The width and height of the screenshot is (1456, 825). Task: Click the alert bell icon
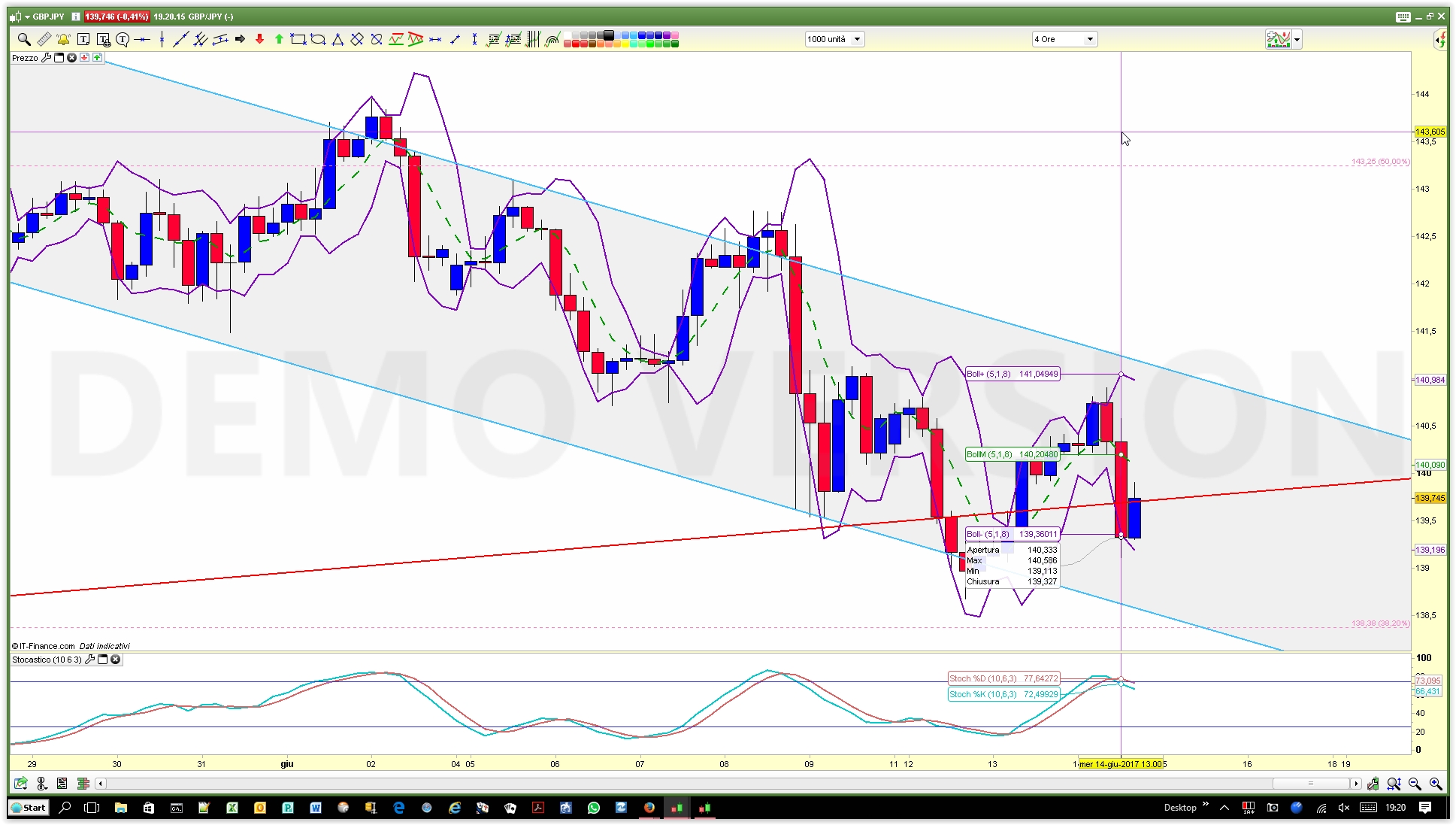(63, 39)
